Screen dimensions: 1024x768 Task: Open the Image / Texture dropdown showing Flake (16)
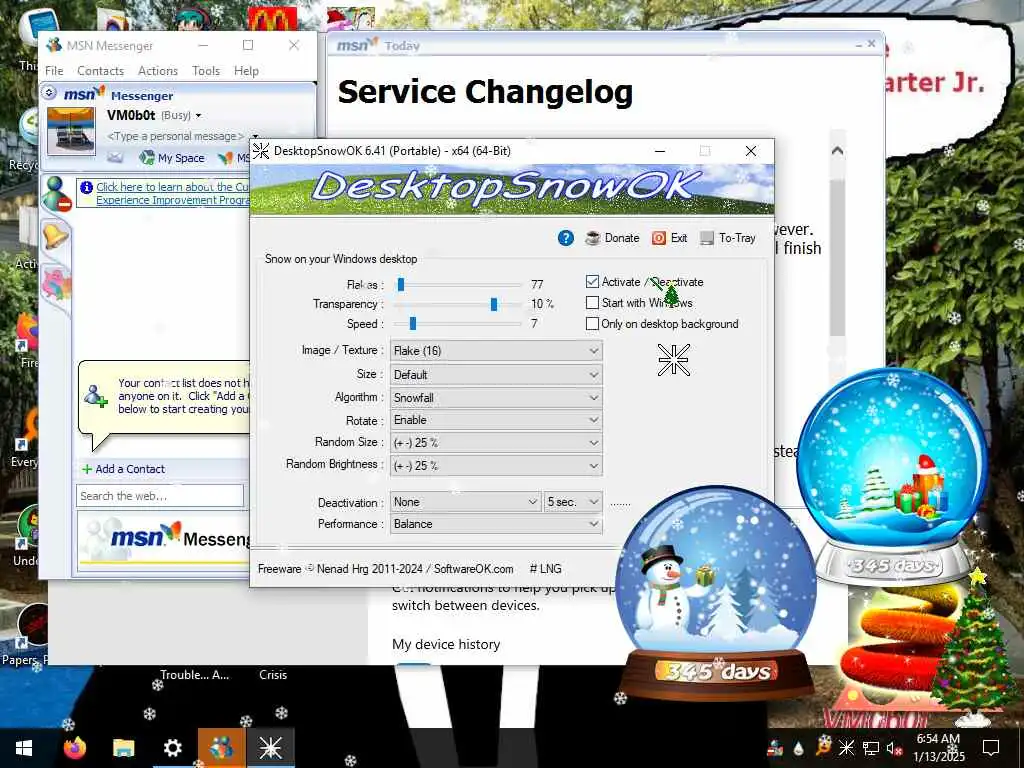tap(496, 351)
